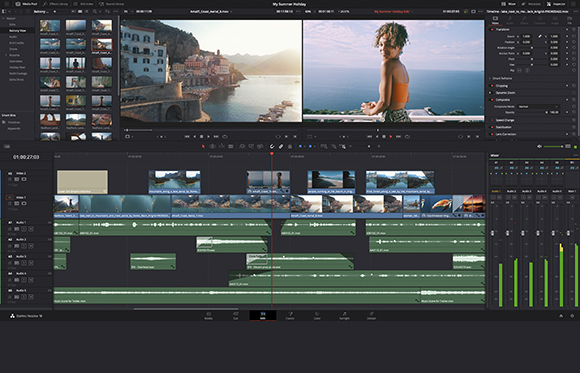Select the Blade Edit Mode tool
Screen dimensions: 580x373
point(230,147)
